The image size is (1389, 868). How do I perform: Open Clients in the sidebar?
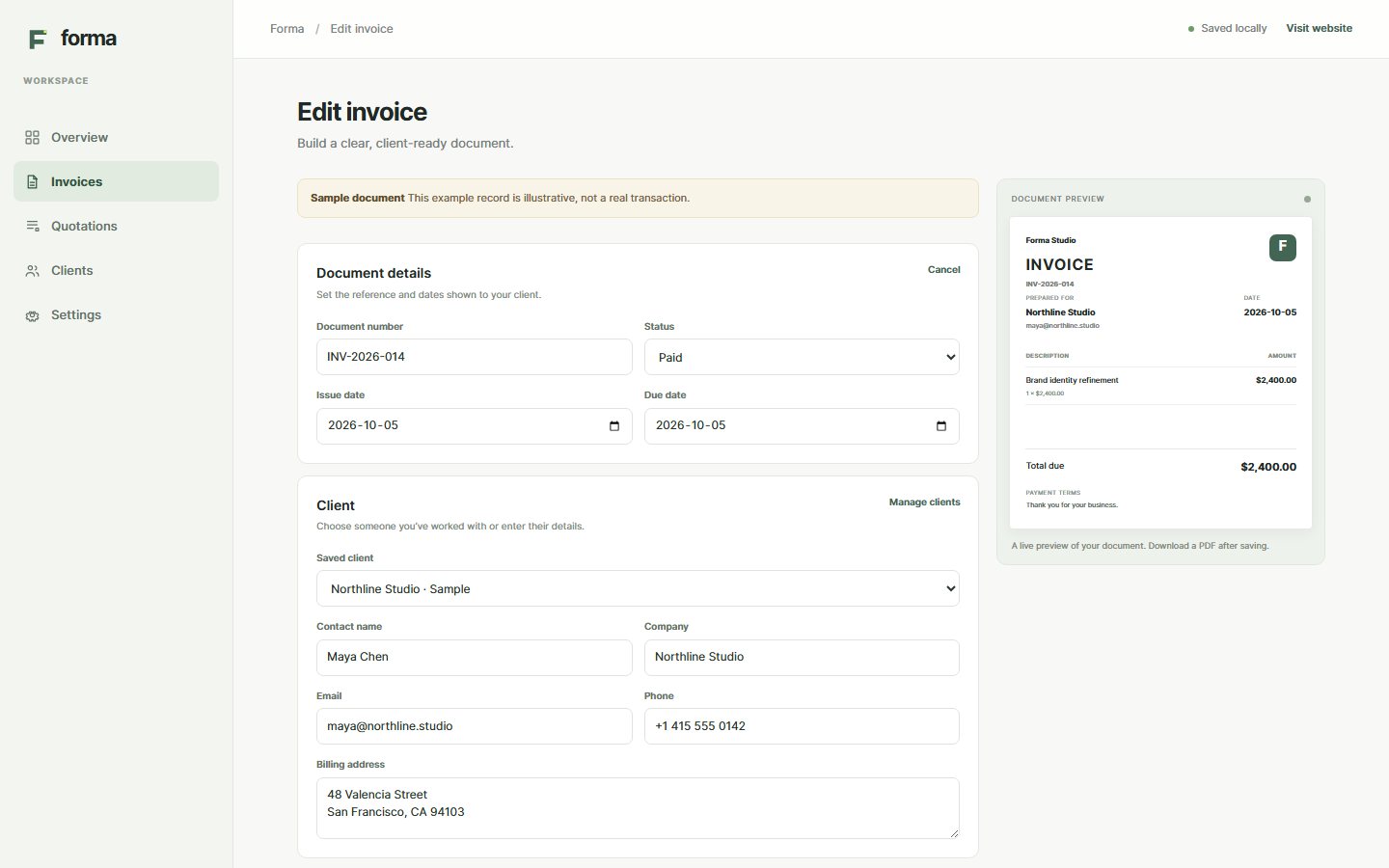pos(116,270)
